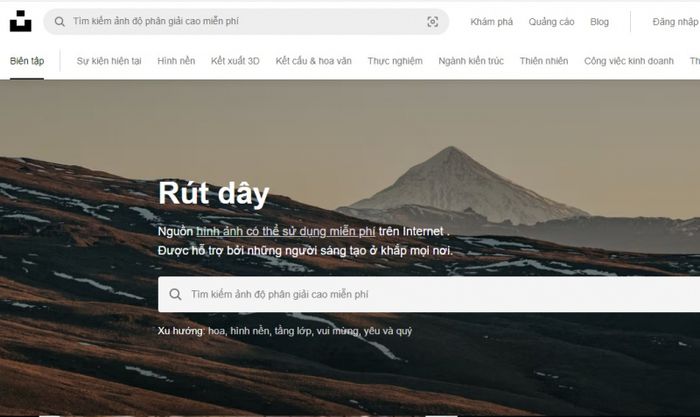
Task: Switch to the Hình nền tab
Action: (176, 61)
